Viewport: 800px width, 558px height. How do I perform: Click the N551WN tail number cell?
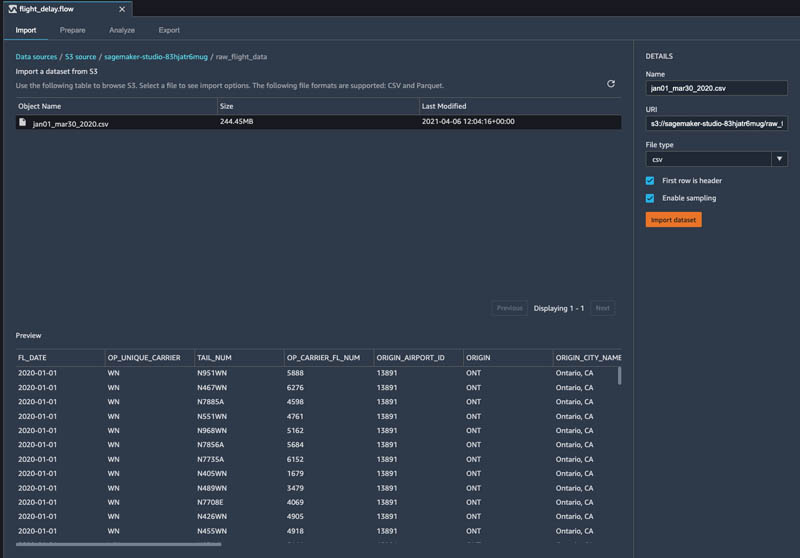212,416
